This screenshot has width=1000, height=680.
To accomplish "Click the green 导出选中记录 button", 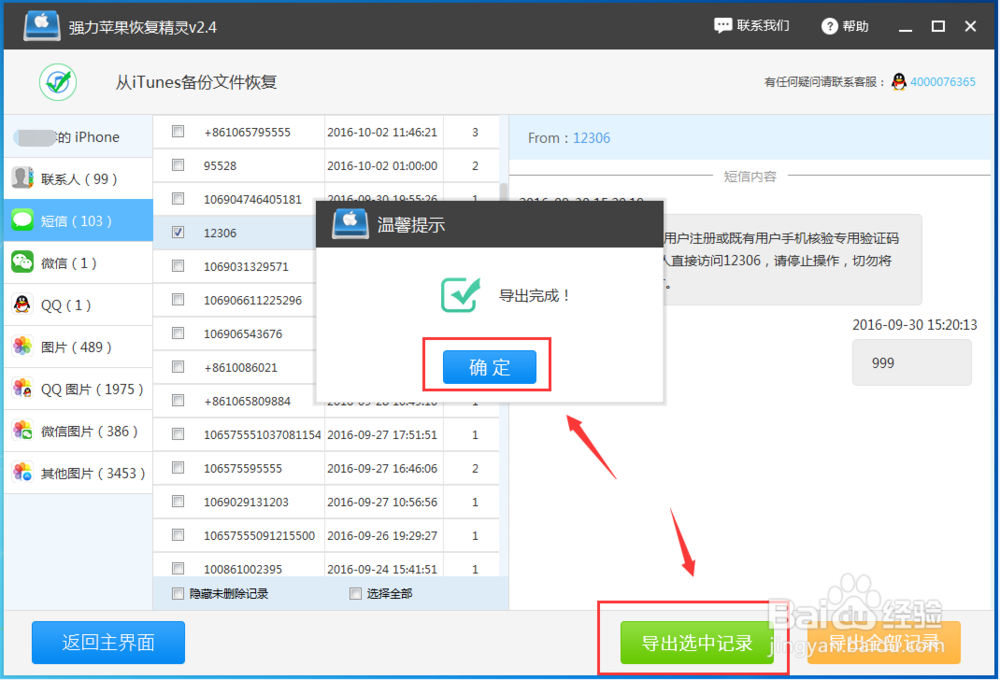I will pyautogui.click(x=697, y=642).
